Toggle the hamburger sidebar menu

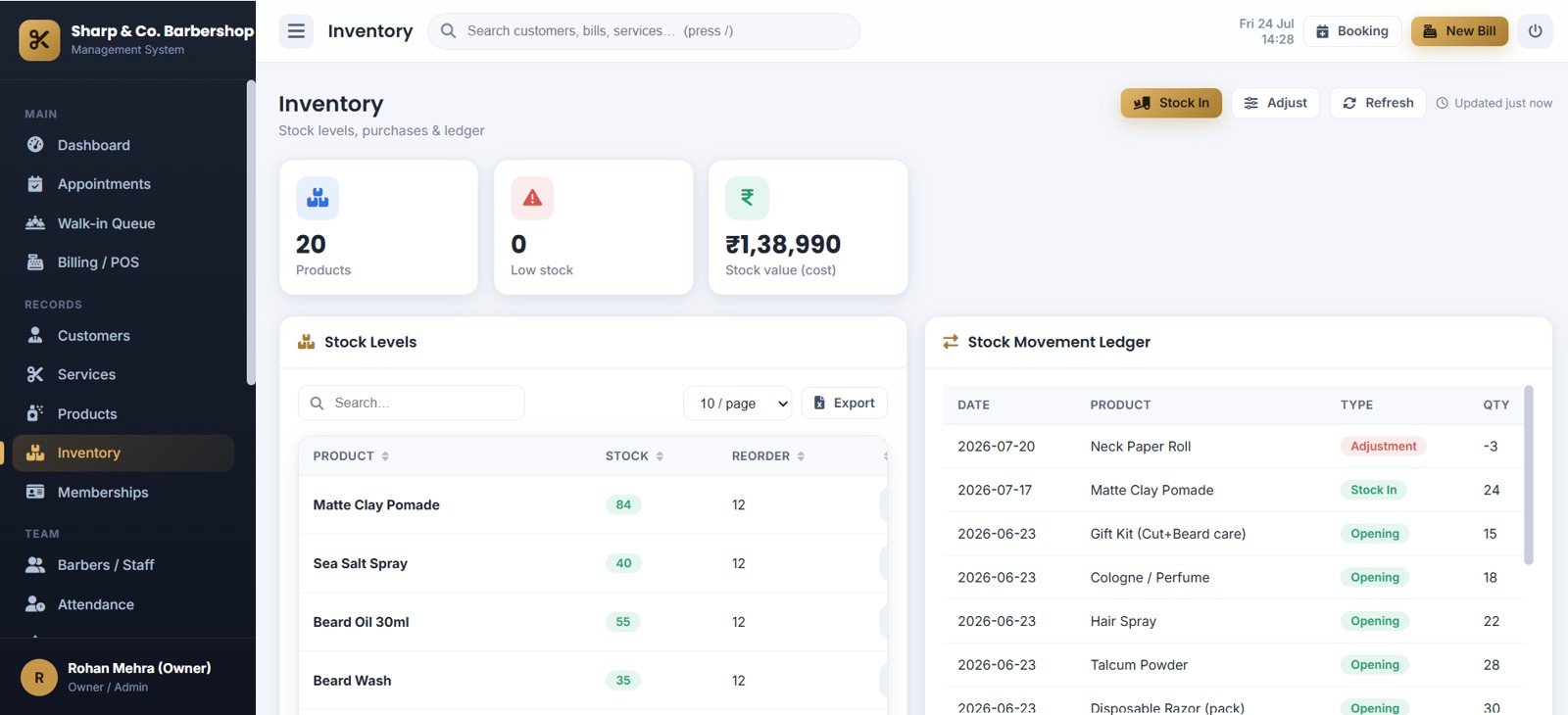tap(296, 31)
